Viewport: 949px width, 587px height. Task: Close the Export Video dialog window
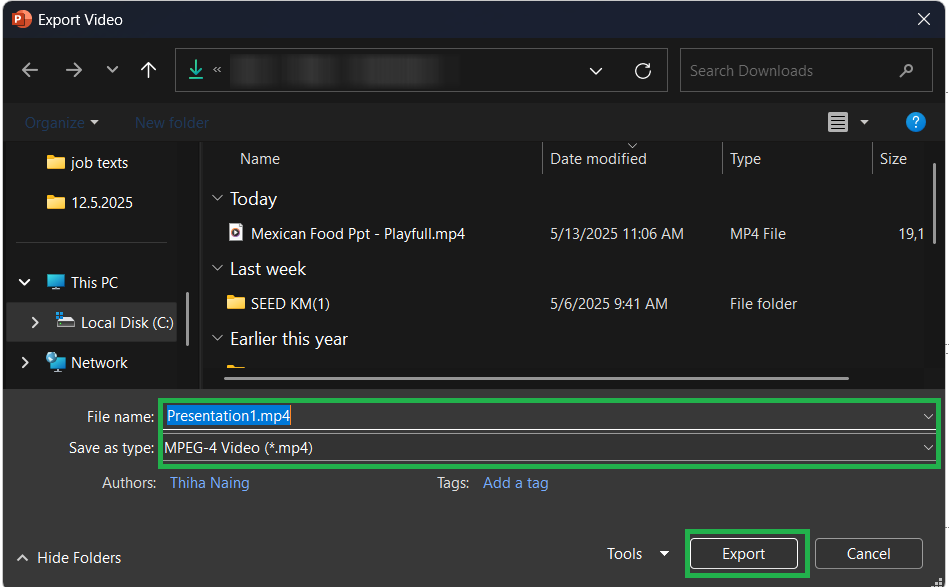coord(924,19)
